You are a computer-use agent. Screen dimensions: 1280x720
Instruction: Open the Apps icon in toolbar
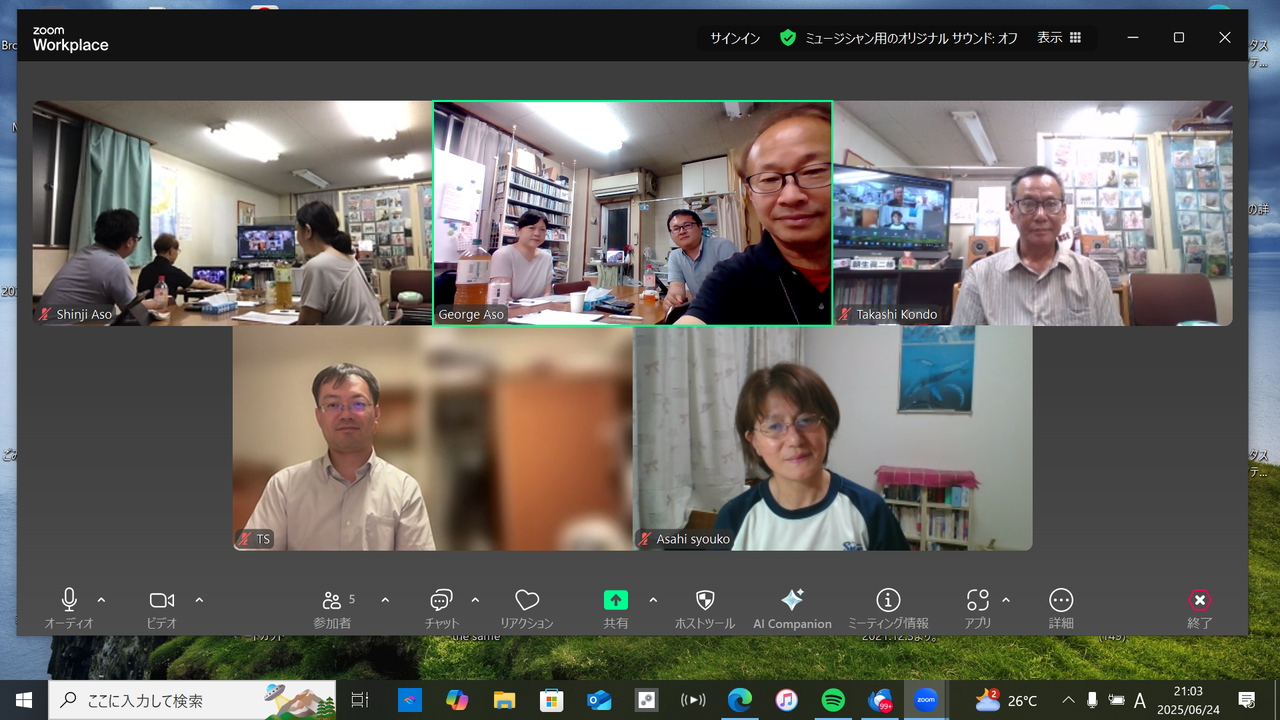(x=978, y=600)
